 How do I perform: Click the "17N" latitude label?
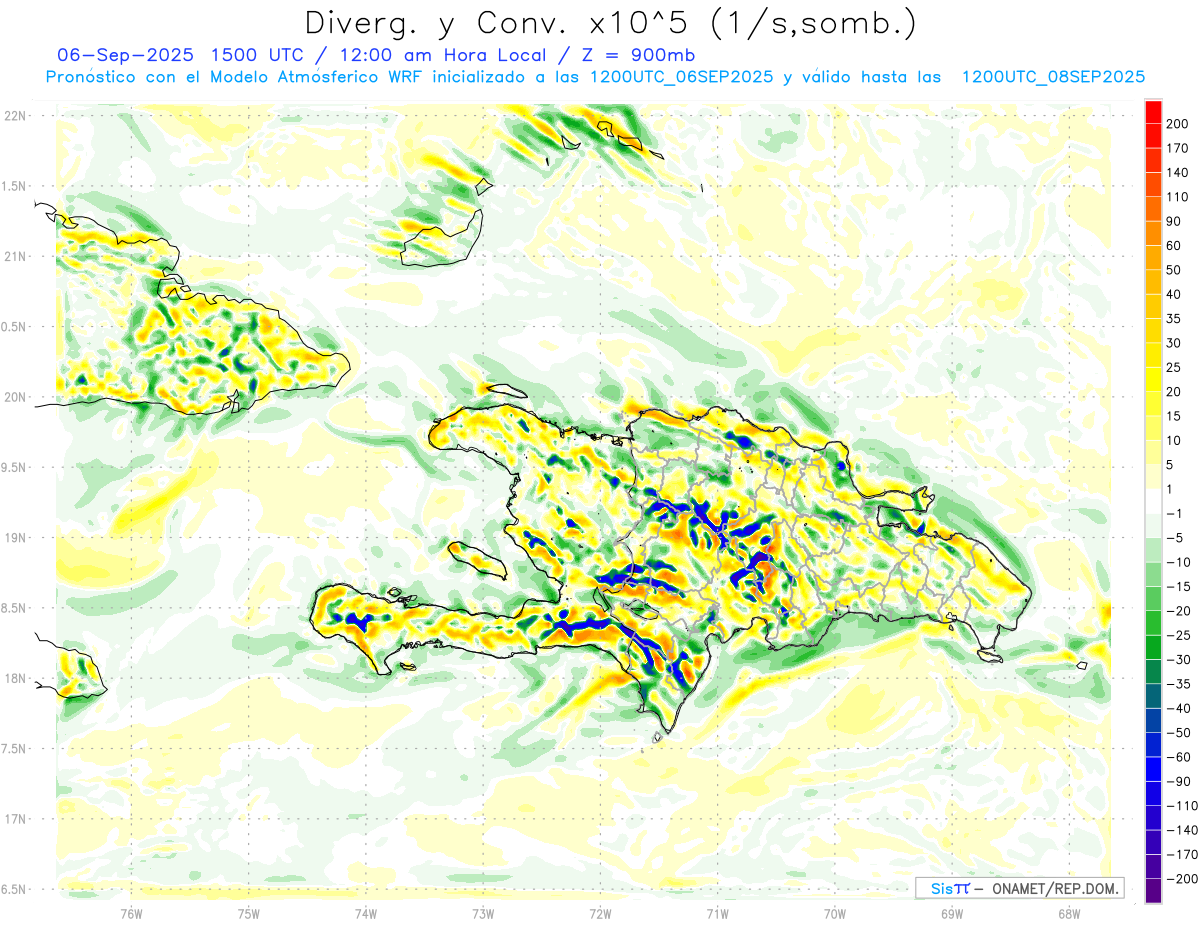pos(14,818)
